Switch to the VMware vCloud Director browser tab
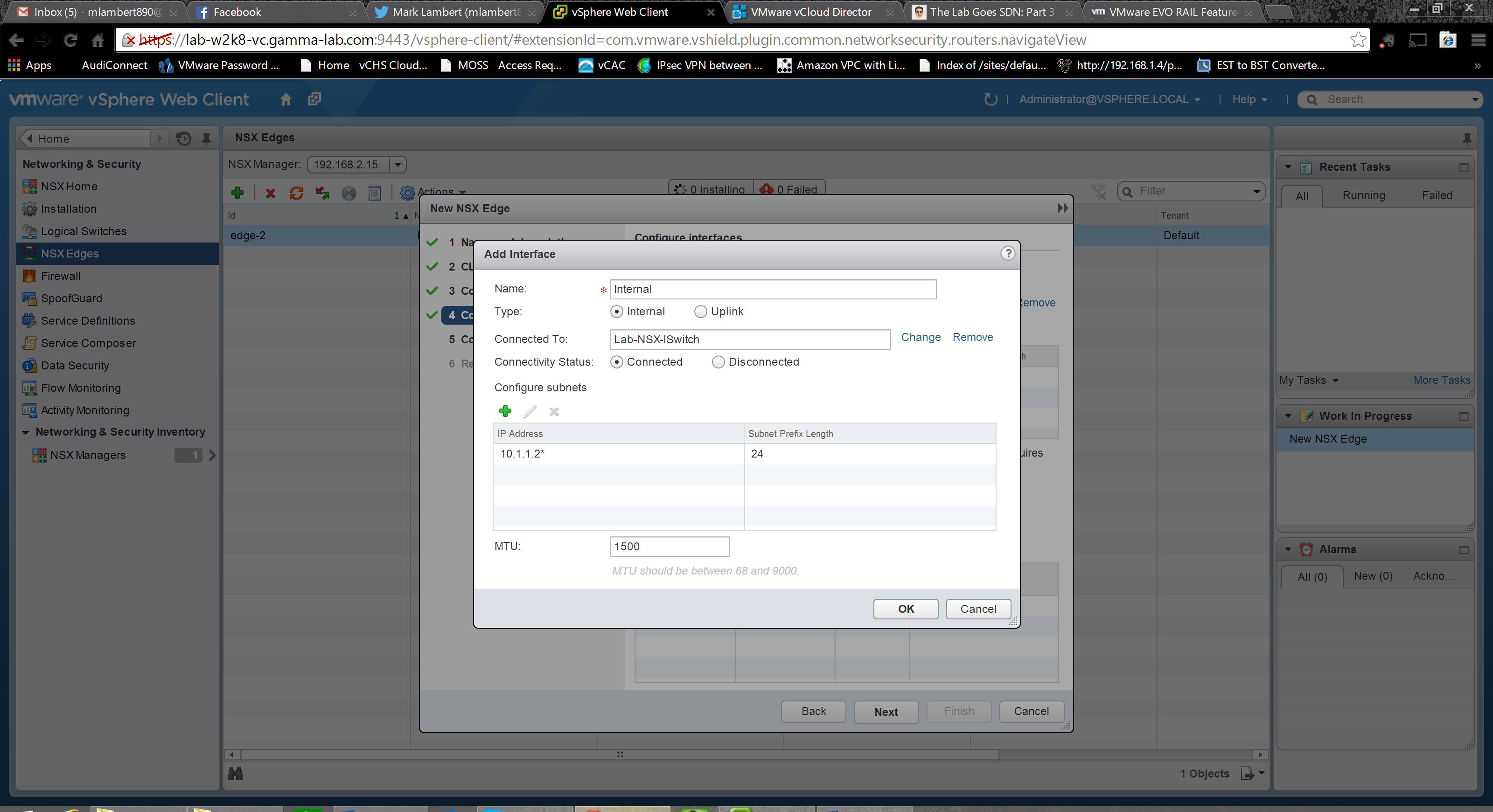Image resolution: width=1493 pixels, height=812 pixels. pyautogui.click(x=810, y=12)
